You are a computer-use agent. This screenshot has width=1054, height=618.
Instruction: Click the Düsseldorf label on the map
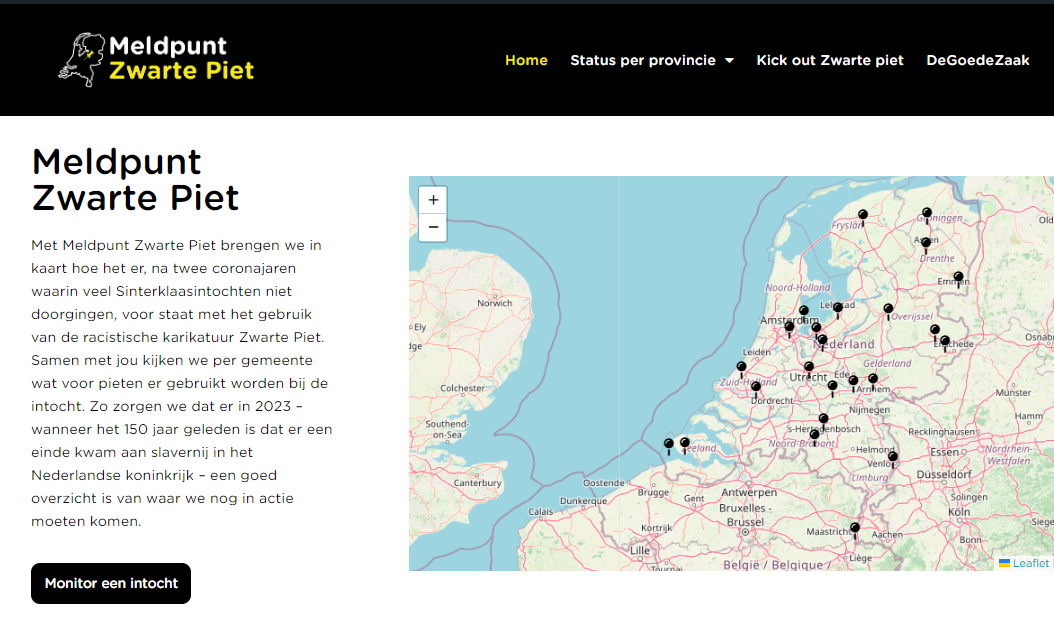(x=944, y=474)
